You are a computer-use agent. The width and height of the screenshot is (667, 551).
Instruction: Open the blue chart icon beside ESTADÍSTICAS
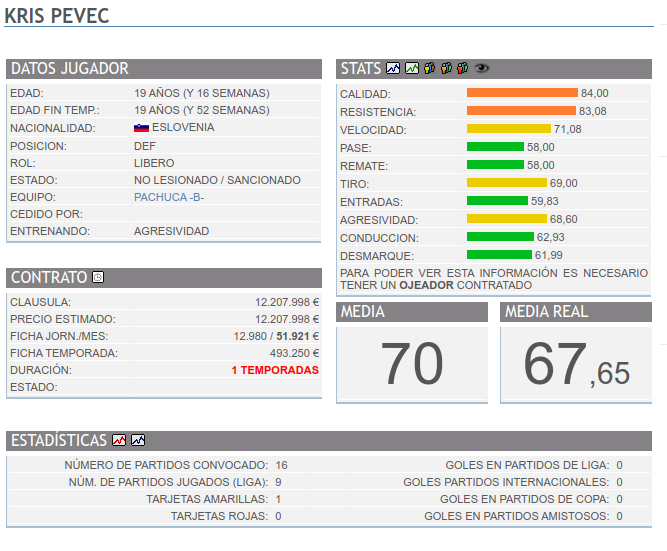tap(137, 440)
